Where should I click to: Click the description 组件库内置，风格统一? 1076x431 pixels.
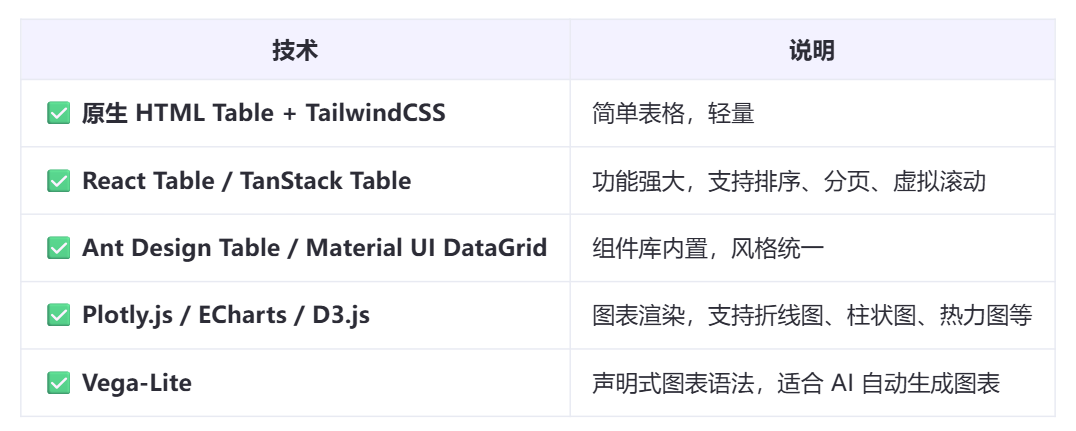point(708,248)
